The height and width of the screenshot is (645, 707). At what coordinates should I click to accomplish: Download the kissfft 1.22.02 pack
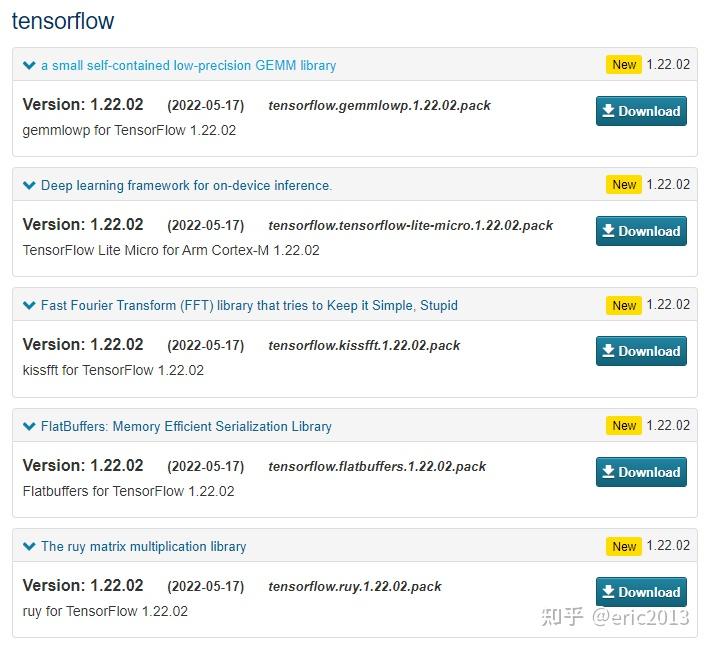click(x=641, y=351)
